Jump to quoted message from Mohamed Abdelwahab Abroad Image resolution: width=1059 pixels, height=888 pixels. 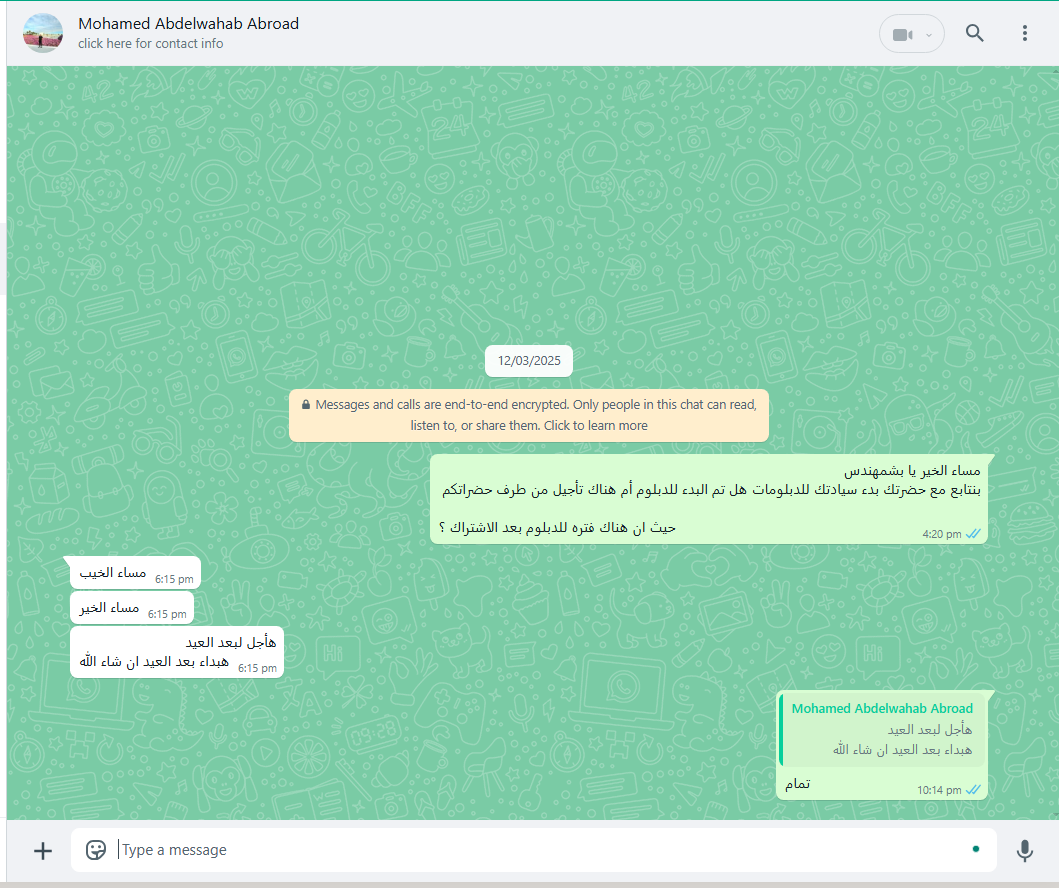(x=881, y=729)
